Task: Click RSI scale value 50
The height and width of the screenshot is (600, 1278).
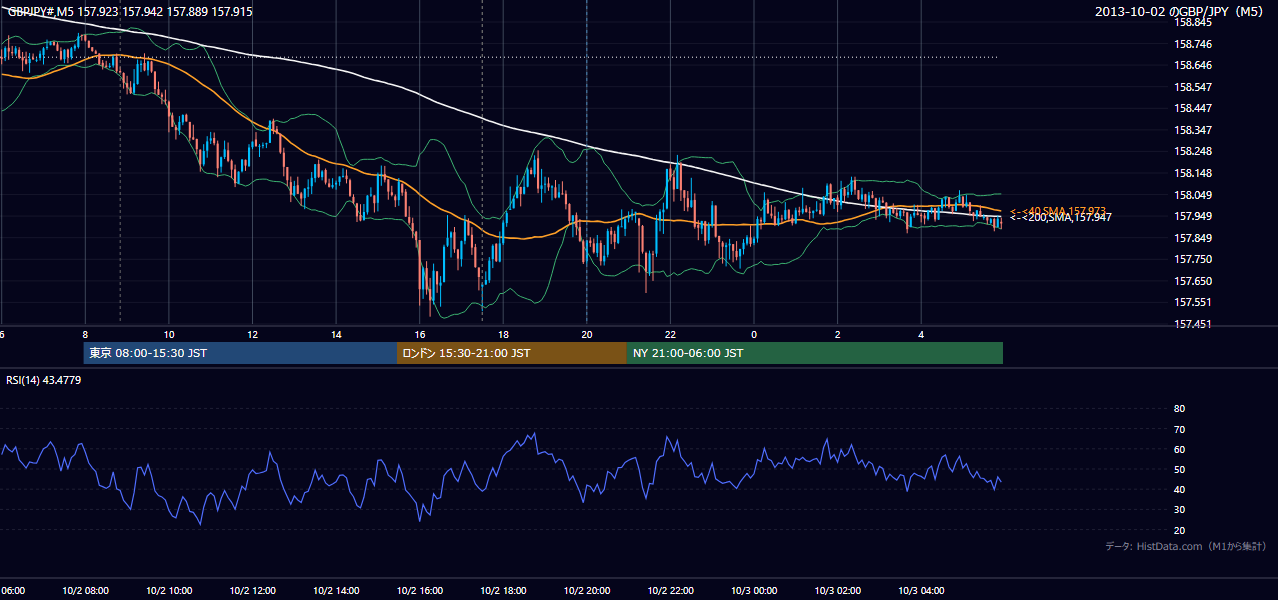Action: click(x=1179, y=469)
